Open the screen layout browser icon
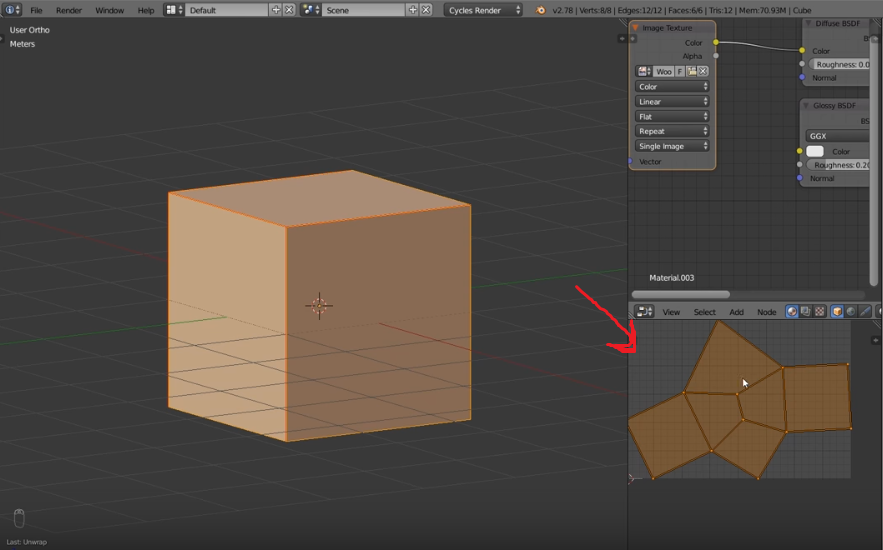The width and height of the screenshot is (883, 550). click(x=174, y=10)
